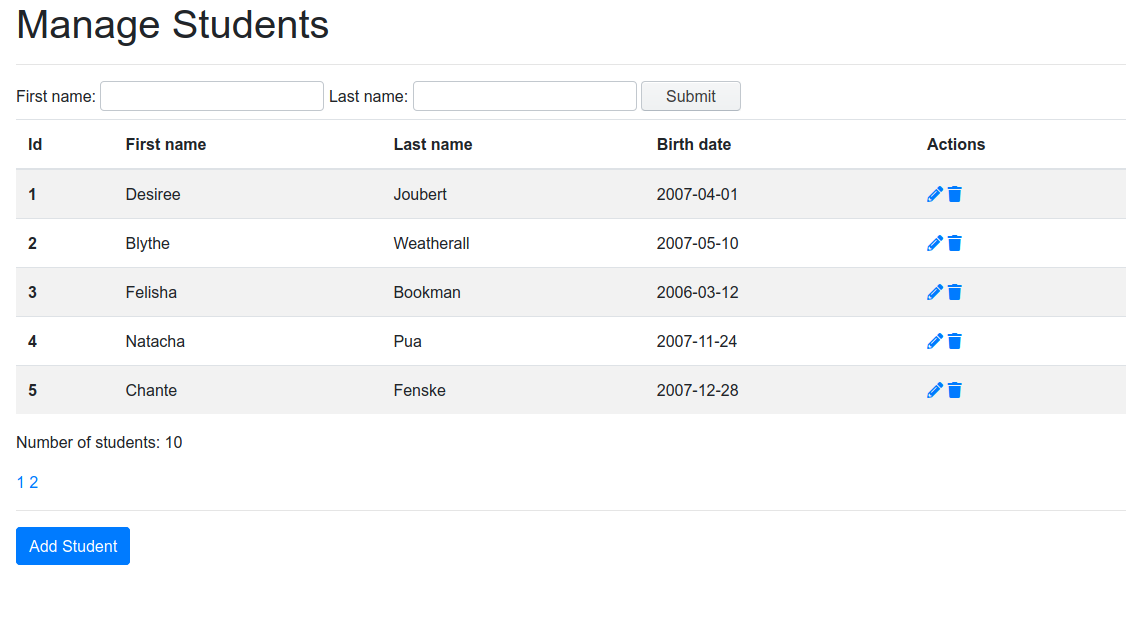The image size is (1143, 625).
Task: Click the Id column header
Action: point(35,144)
